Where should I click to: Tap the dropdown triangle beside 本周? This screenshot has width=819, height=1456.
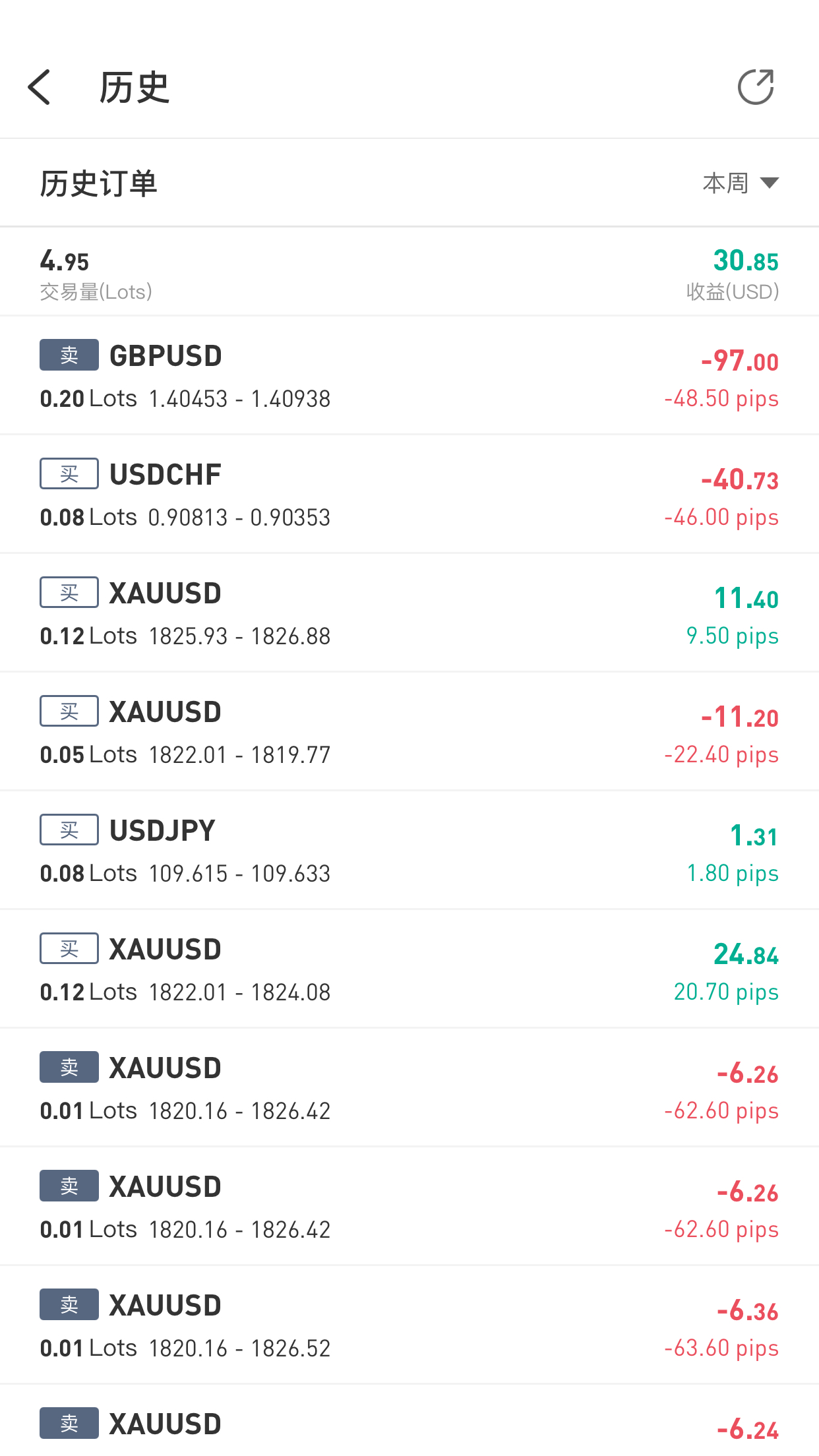point(770,183)
